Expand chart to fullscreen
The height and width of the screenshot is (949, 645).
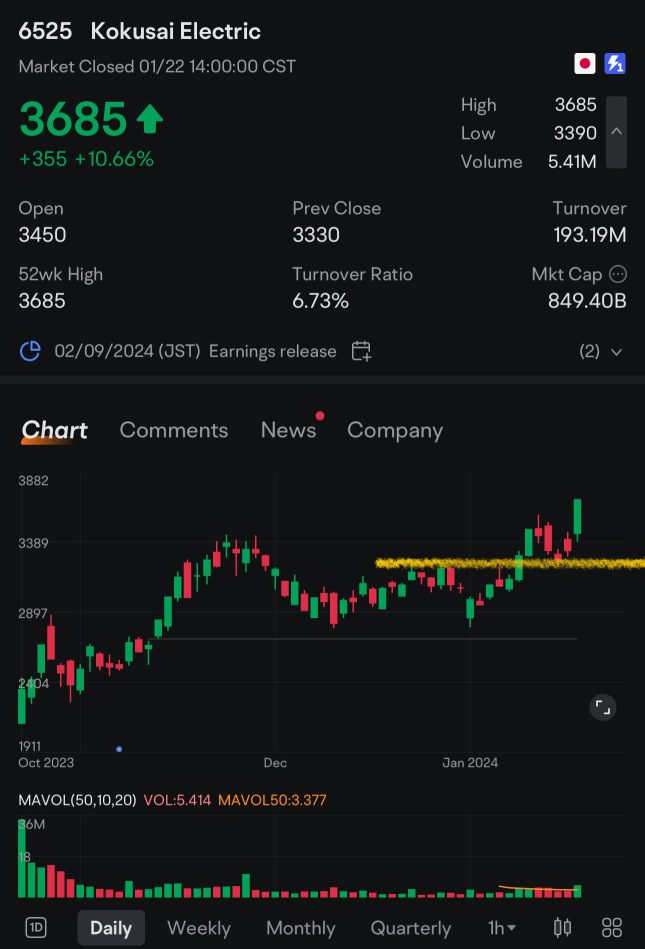pyautogui.click(x=603, y=707)
